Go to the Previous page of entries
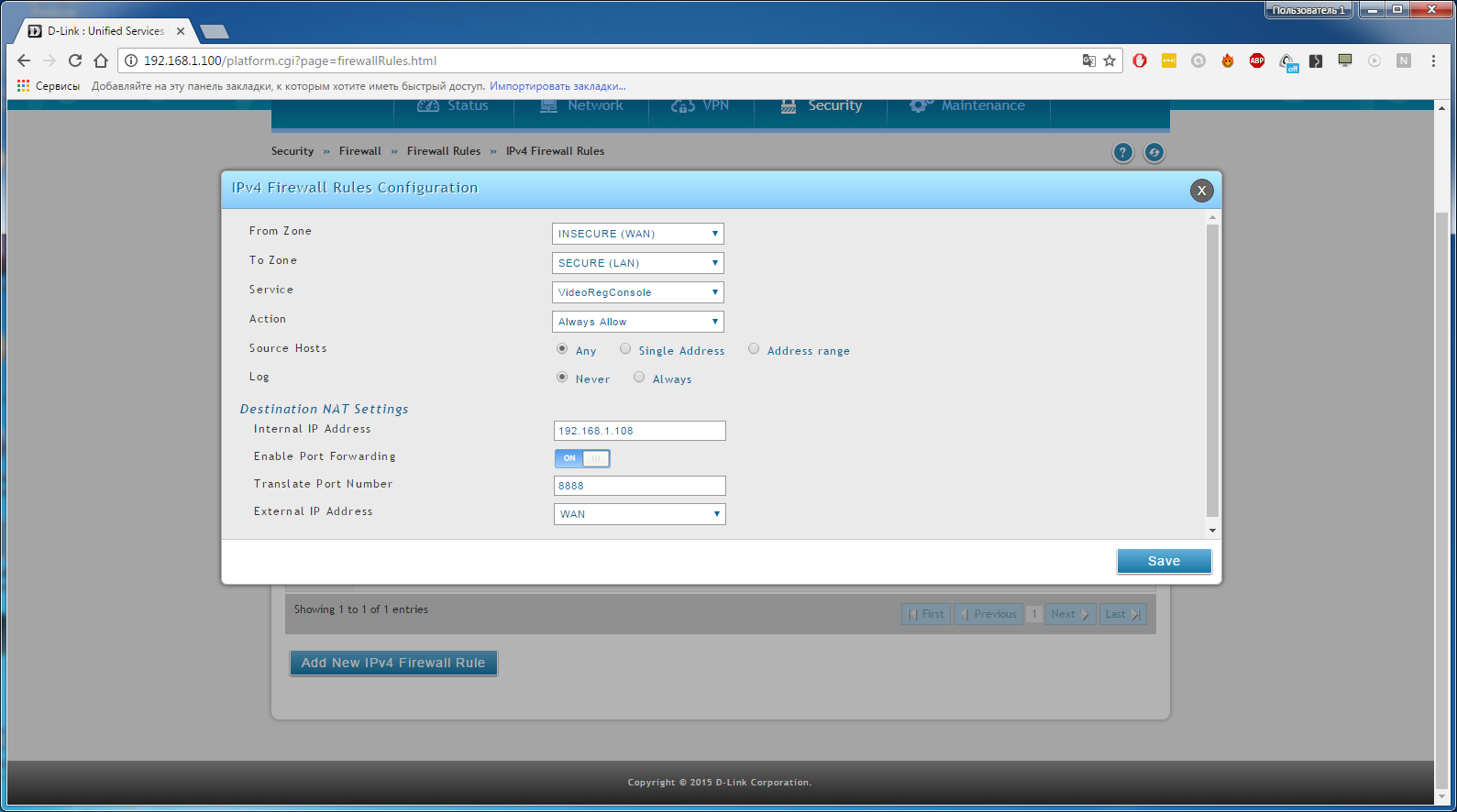This screenshot has height=812, width=1457. 988,614
